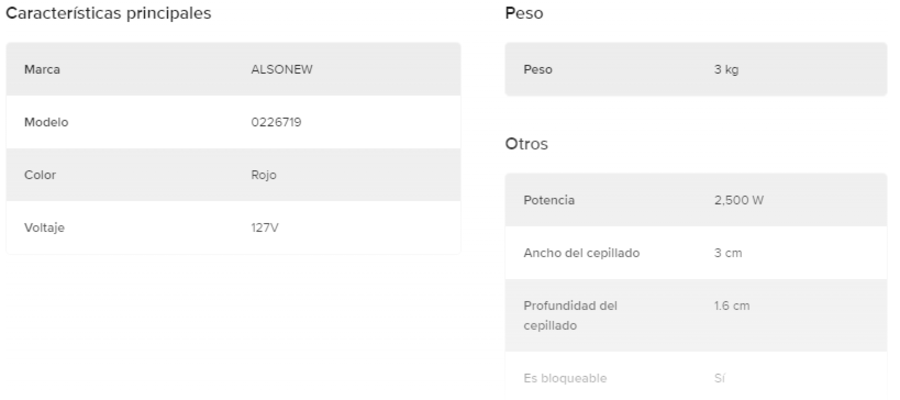Click the Rojo color value
This screenshot has width=900, height=400.
[263, 175]
